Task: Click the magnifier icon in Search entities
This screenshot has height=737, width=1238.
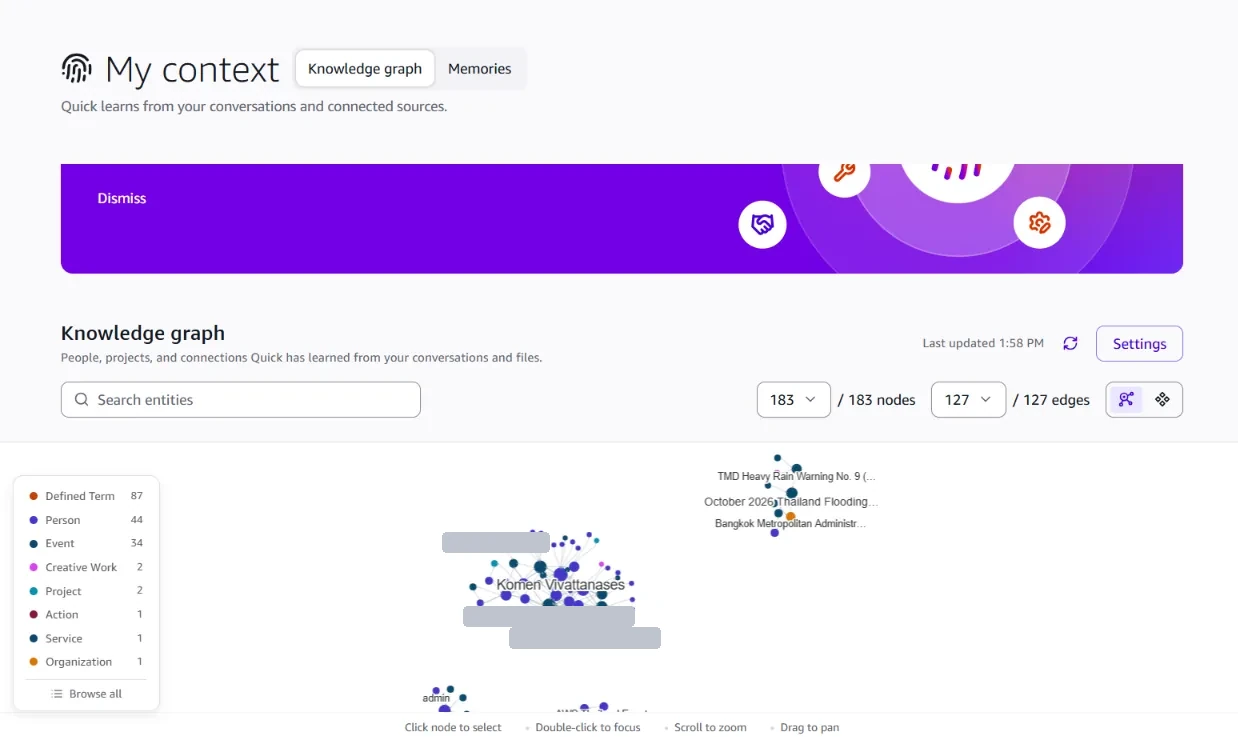Action: tap(82, 400)
